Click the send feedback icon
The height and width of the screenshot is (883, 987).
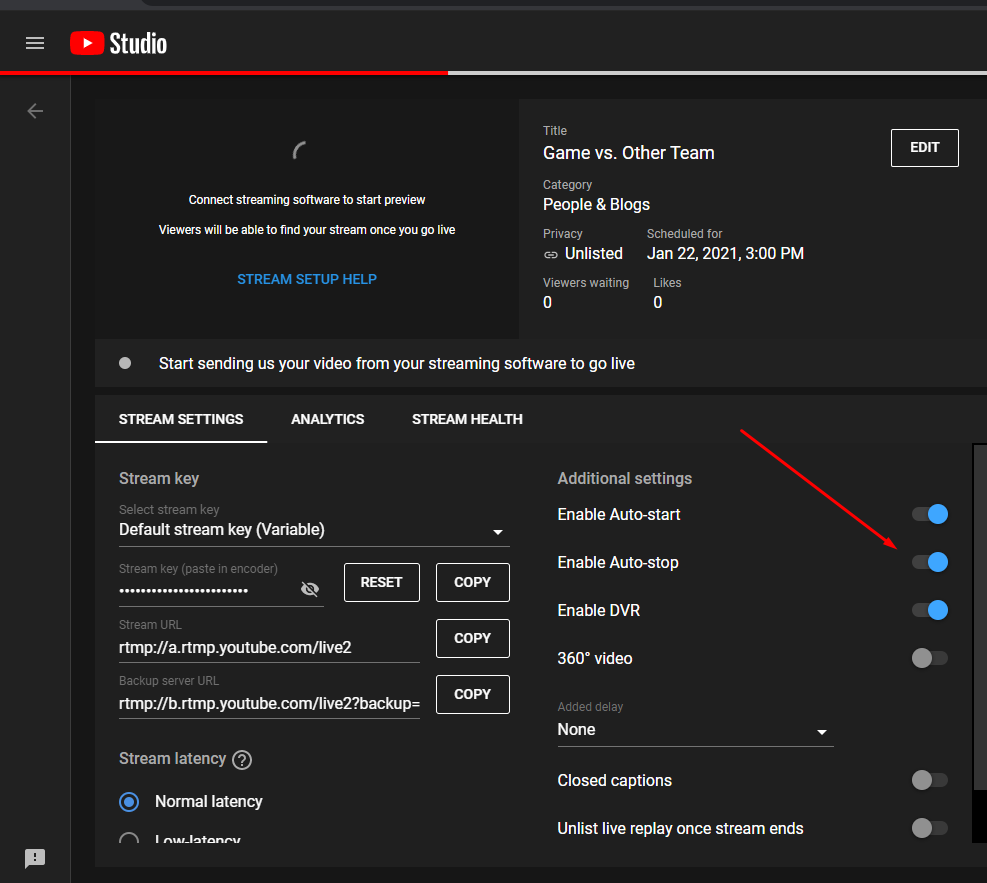coord(35,858)
